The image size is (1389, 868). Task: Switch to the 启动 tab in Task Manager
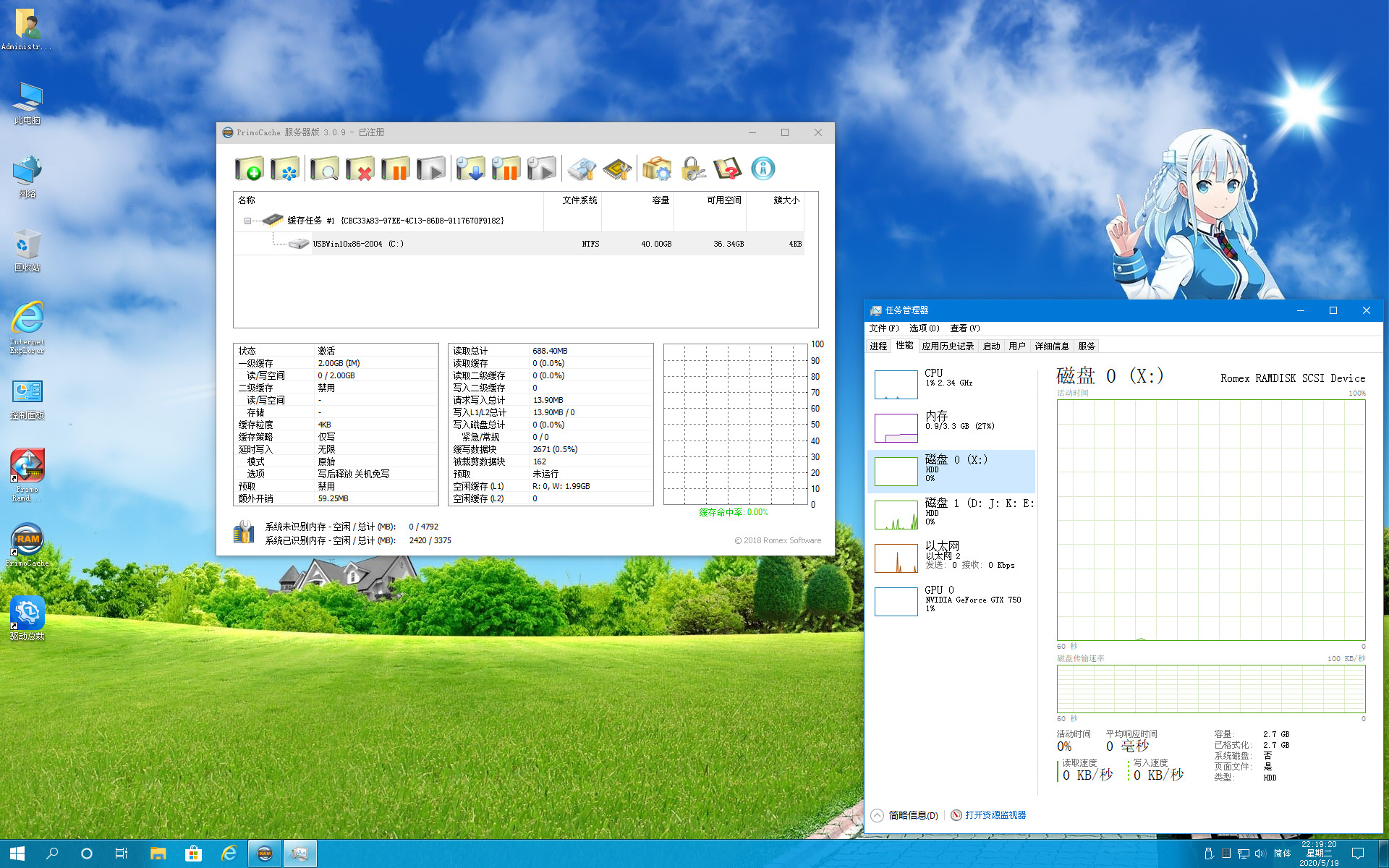pos(991,346)
